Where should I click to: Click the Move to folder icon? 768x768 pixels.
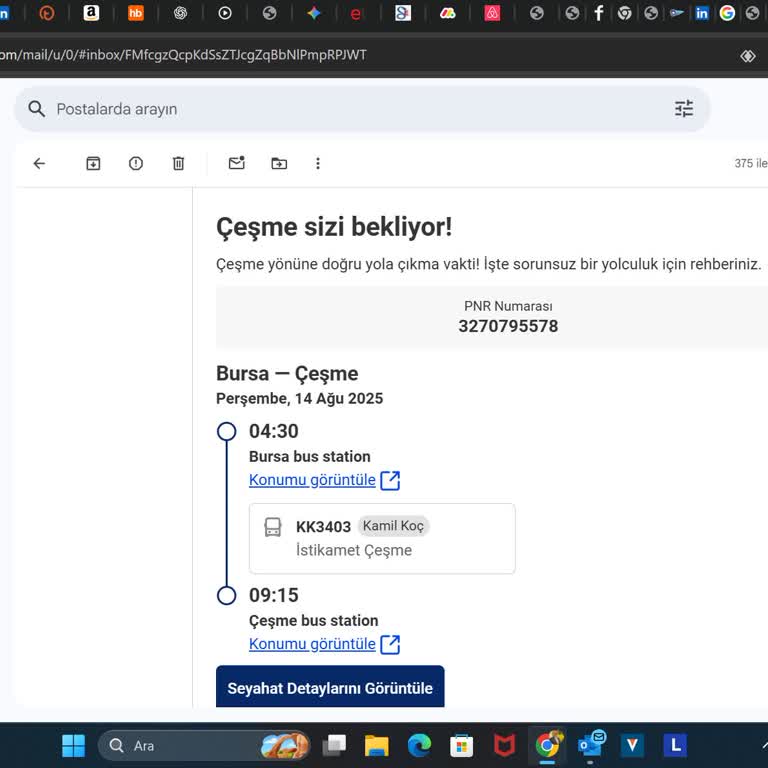click(279, 163)
